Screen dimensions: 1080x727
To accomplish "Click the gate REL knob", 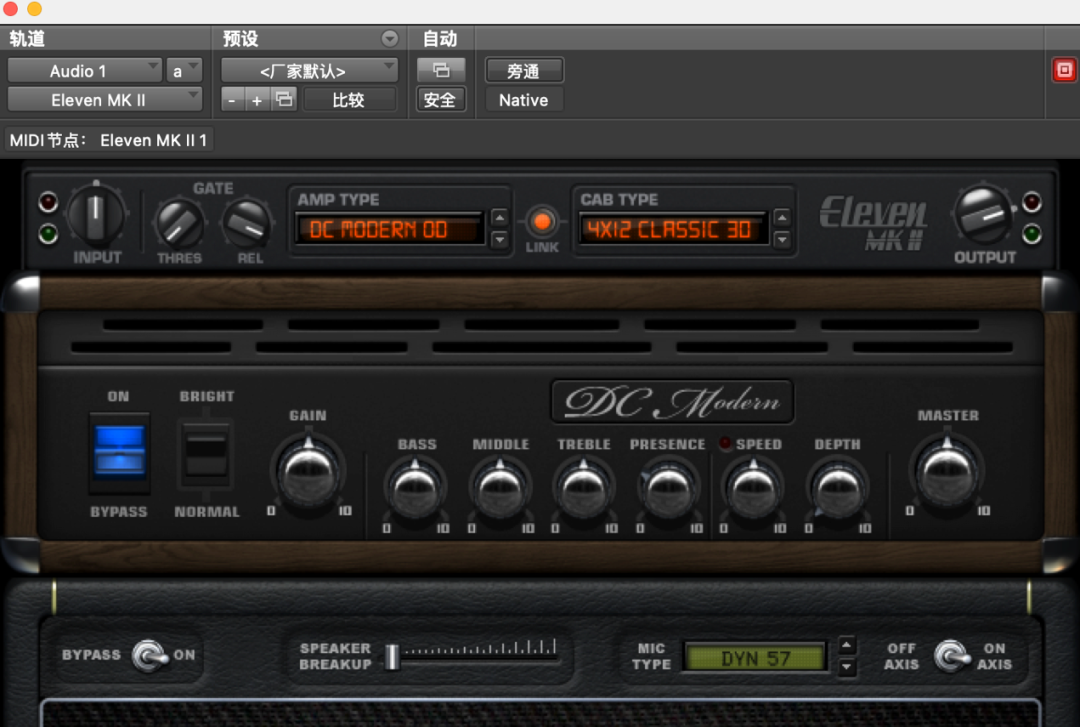I will (x=246, y=224).
